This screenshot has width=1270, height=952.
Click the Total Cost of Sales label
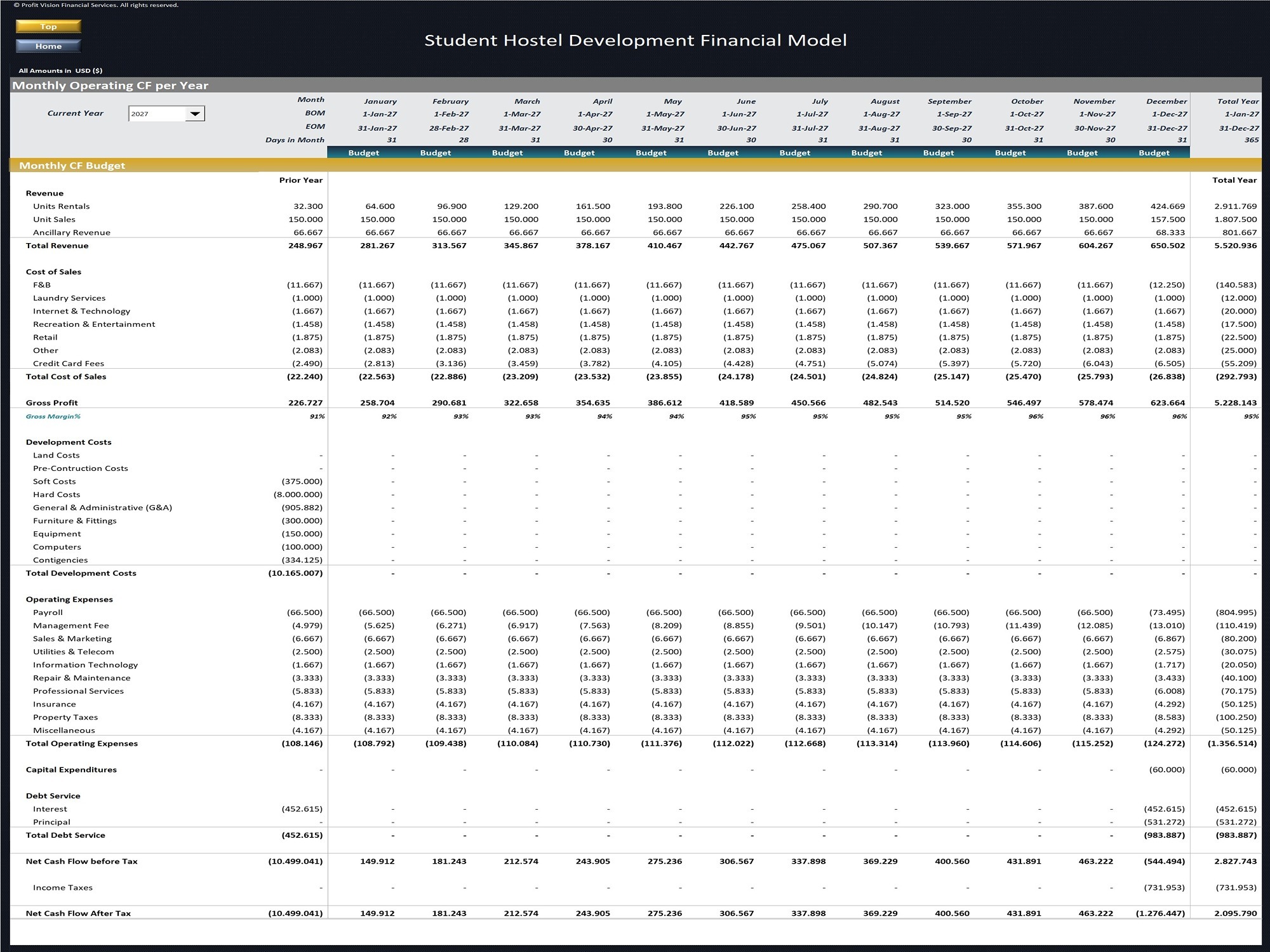65,376
